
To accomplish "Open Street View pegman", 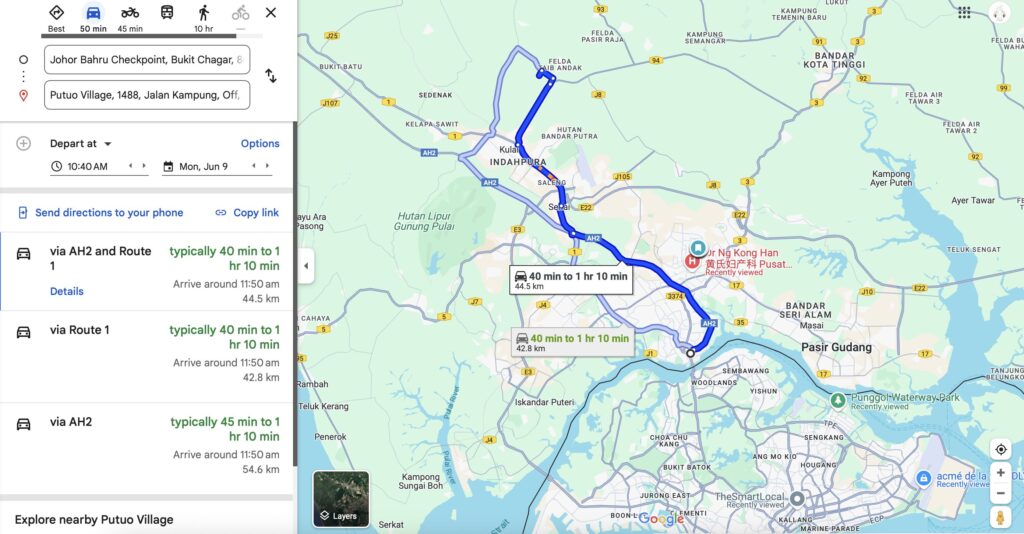I will 1000,517.
